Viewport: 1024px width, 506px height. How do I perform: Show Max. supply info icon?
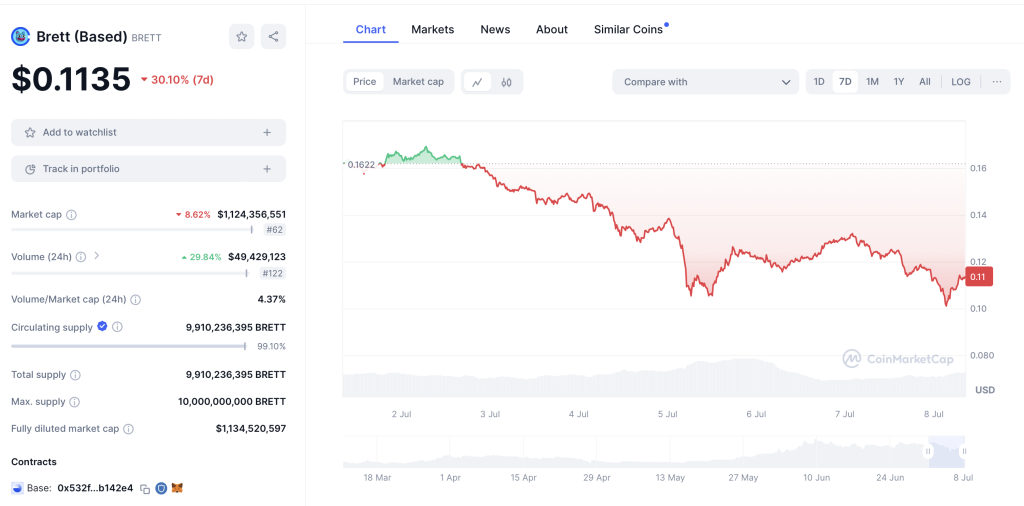point(74,402)
